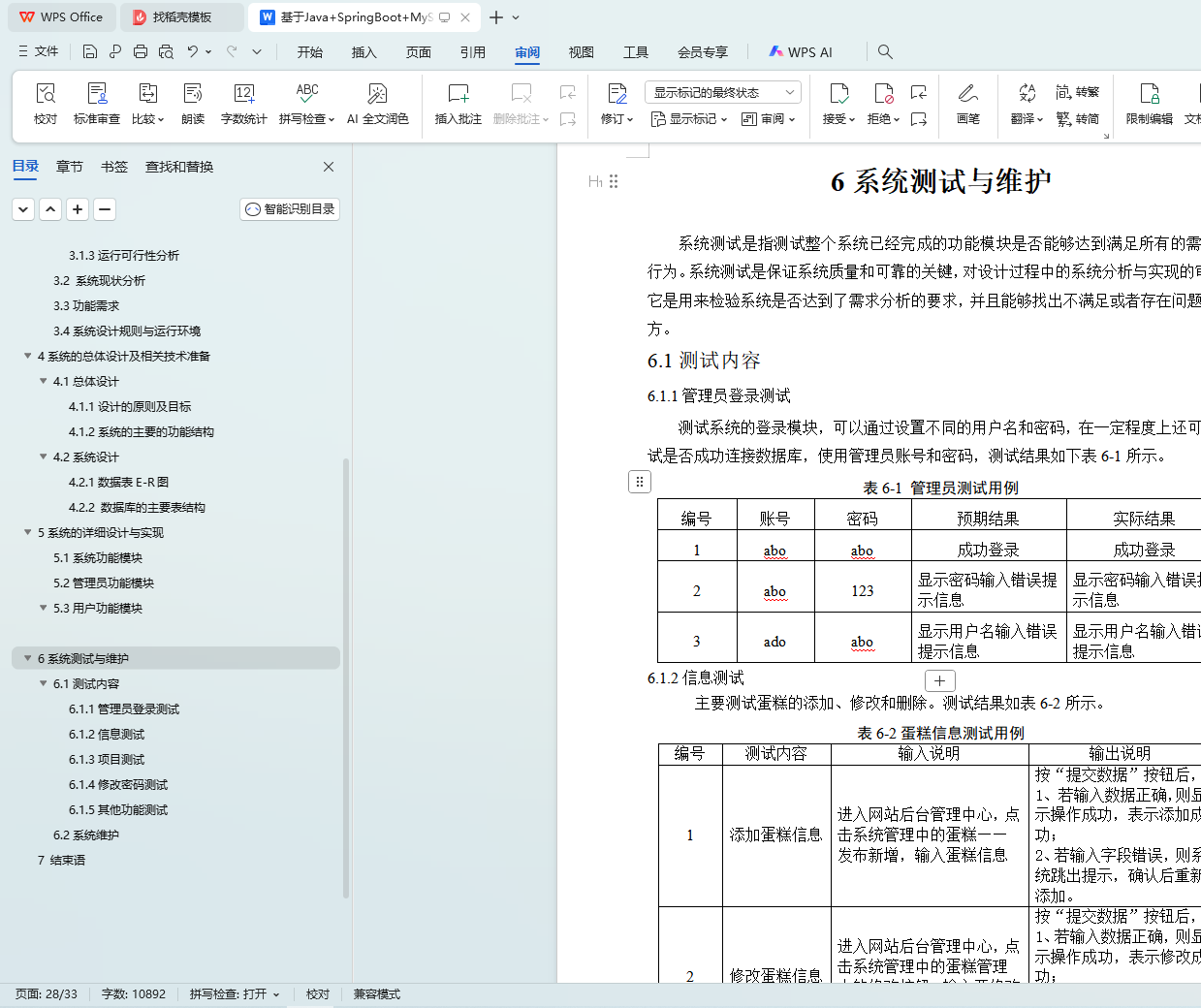Open the 会员专享 tab
The height and width of the screenshot is (1008, 1201).
[703, 52]
